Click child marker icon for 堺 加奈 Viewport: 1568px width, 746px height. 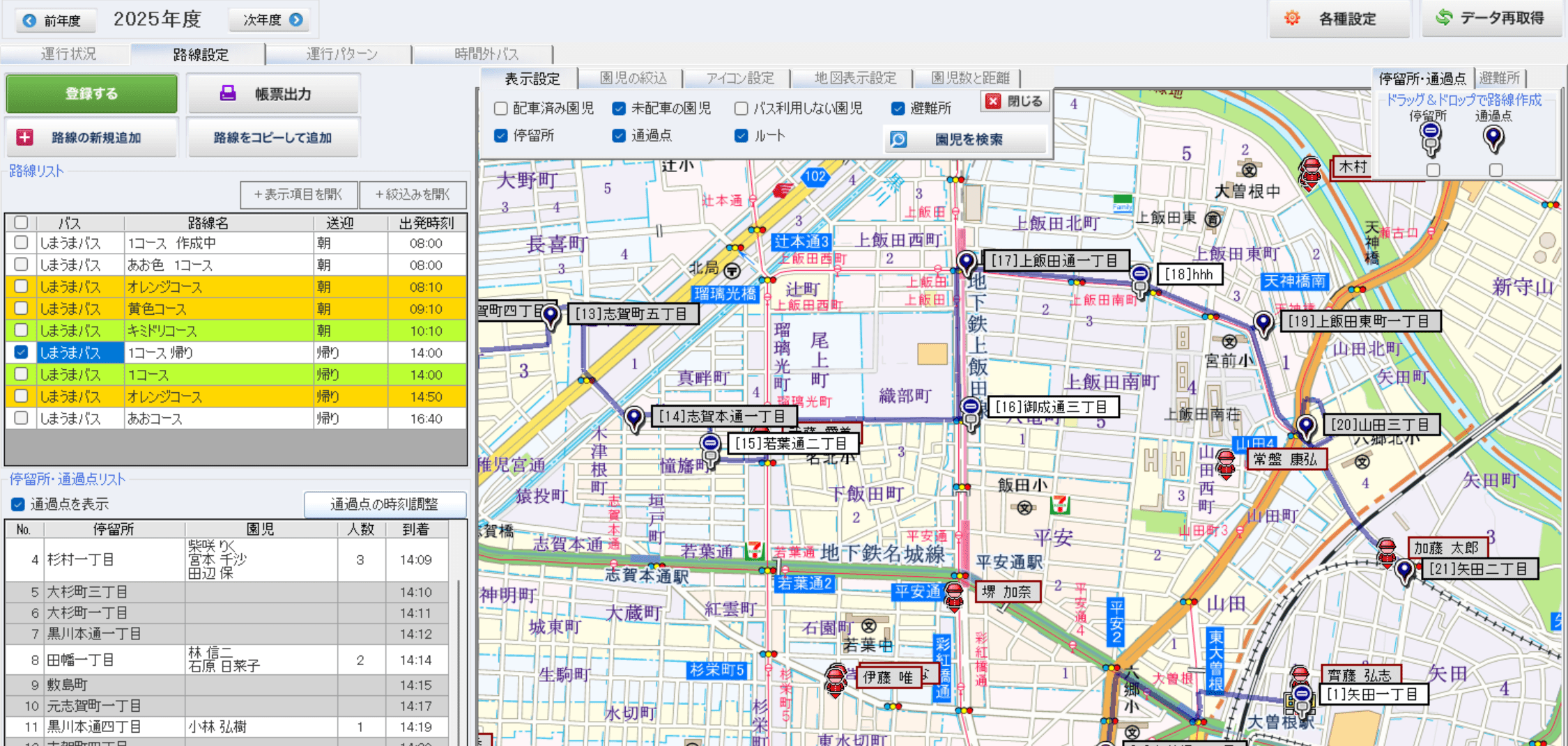(953, 596)
